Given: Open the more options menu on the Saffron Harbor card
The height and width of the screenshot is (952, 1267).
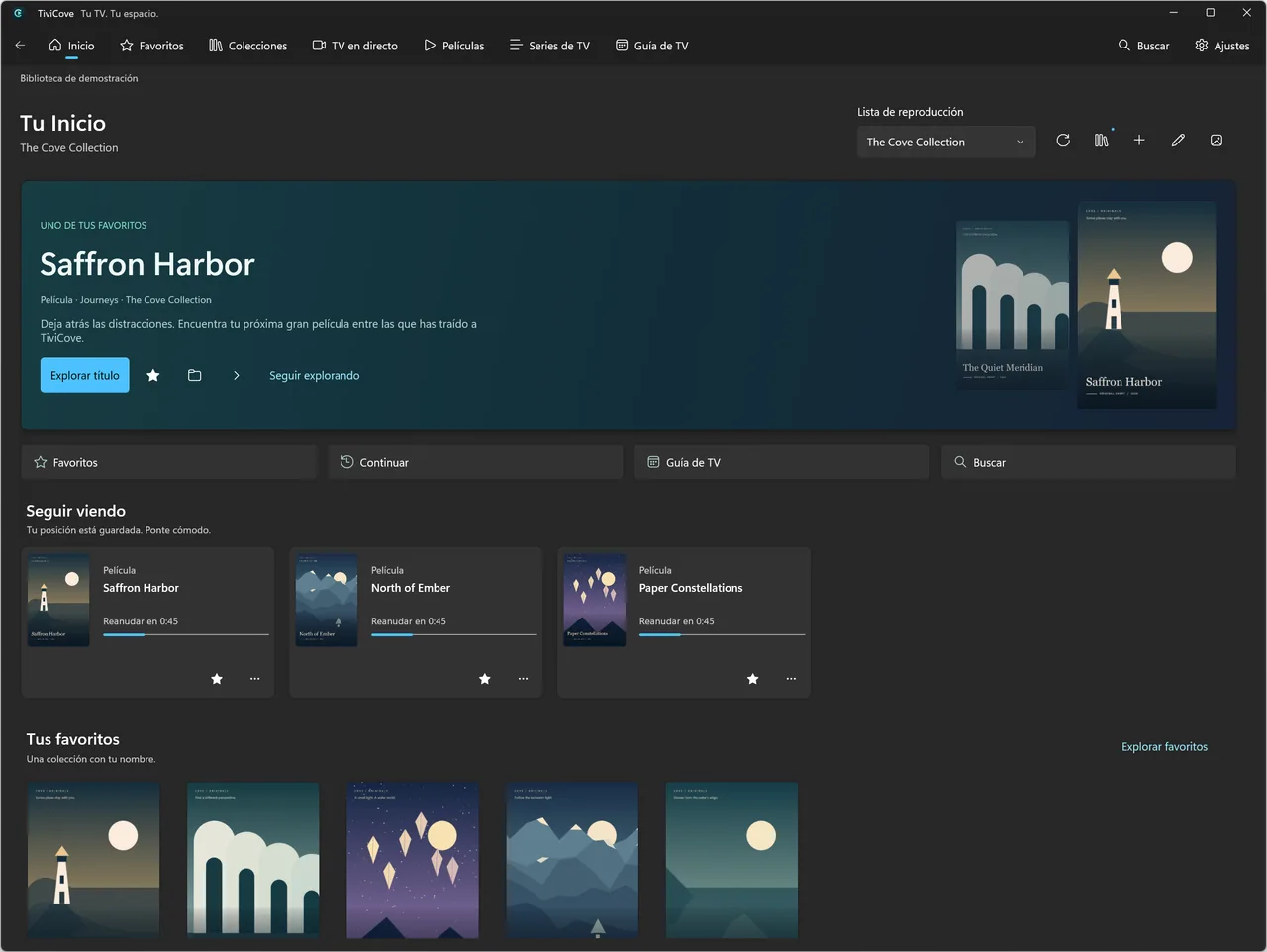Looking at the screenshot, I should (x=255, y=679).
